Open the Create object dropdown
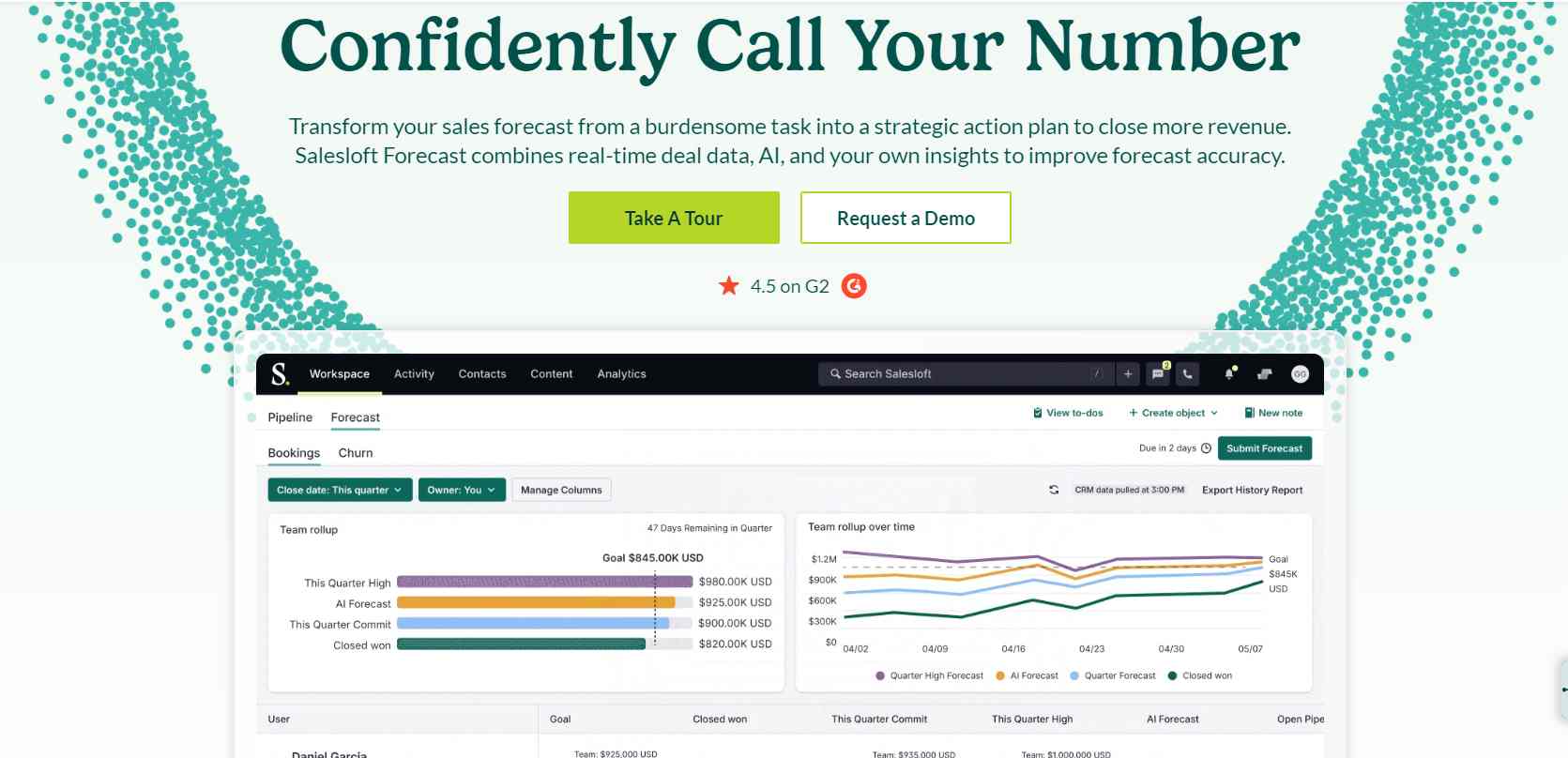The height and width of the screenshot is (758, 1568). coord(1173,413)
